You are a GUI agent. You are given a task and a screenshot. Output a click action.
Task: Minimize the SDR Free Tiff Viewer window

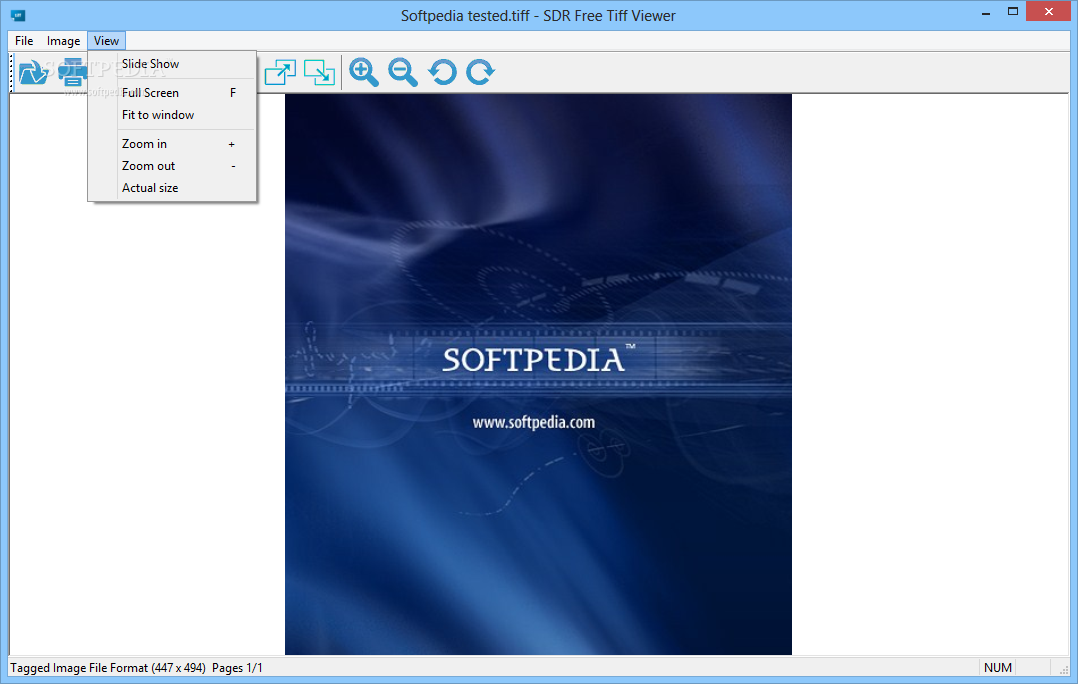[x=986, y=12]
